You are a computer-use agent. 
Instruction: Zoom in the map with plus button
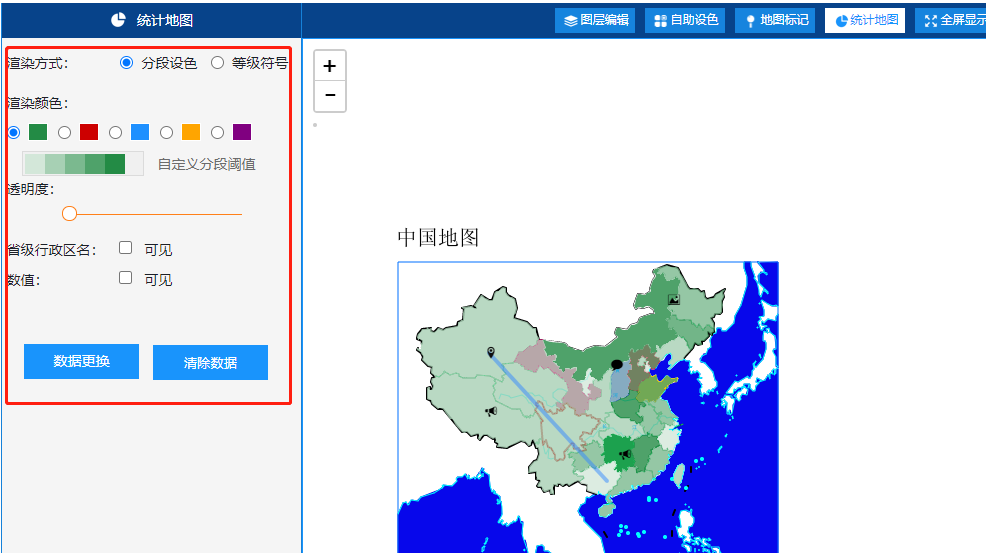click(330, 66)
